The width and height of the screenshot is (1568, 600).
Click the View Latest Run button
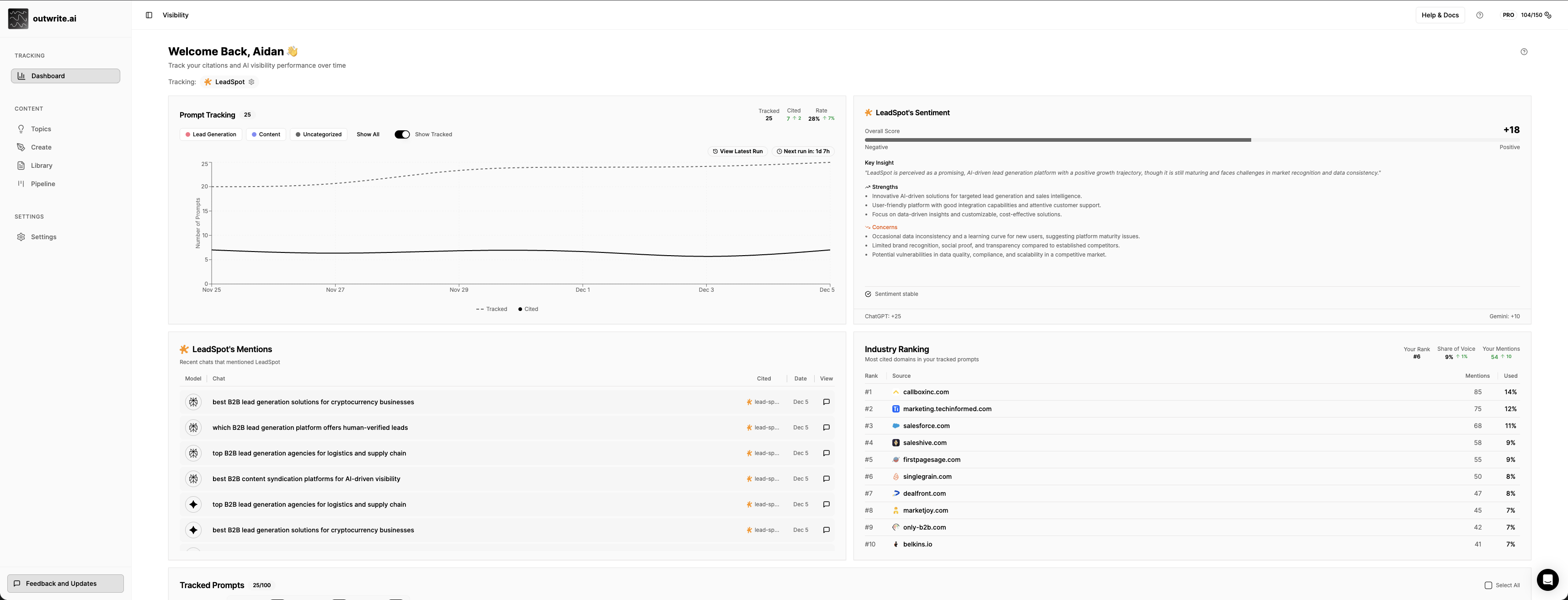tap(737, 152)
